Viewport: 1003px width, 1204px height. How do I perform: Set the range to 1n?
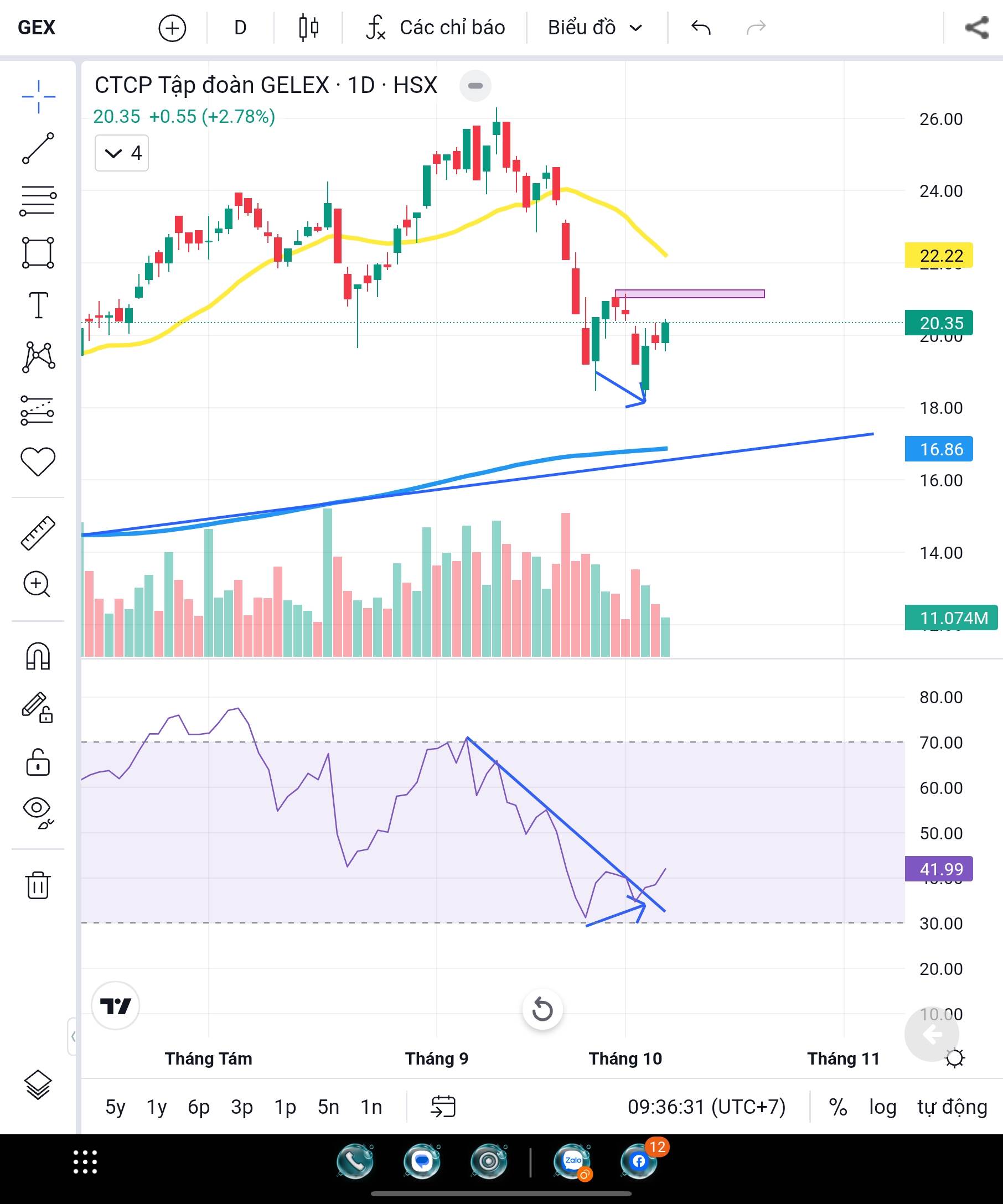point(371,1107)
